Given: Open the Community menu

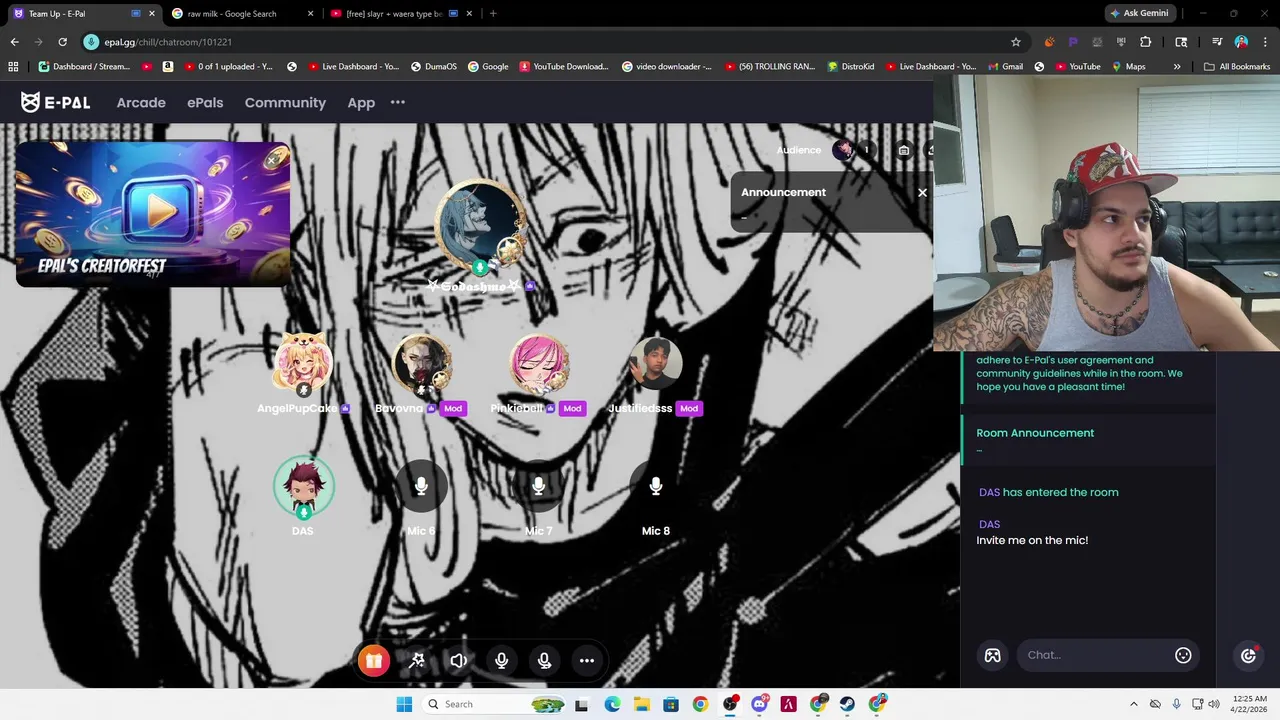Looking at the screenshot, I should pyautogui.click(x=285, y=102).
